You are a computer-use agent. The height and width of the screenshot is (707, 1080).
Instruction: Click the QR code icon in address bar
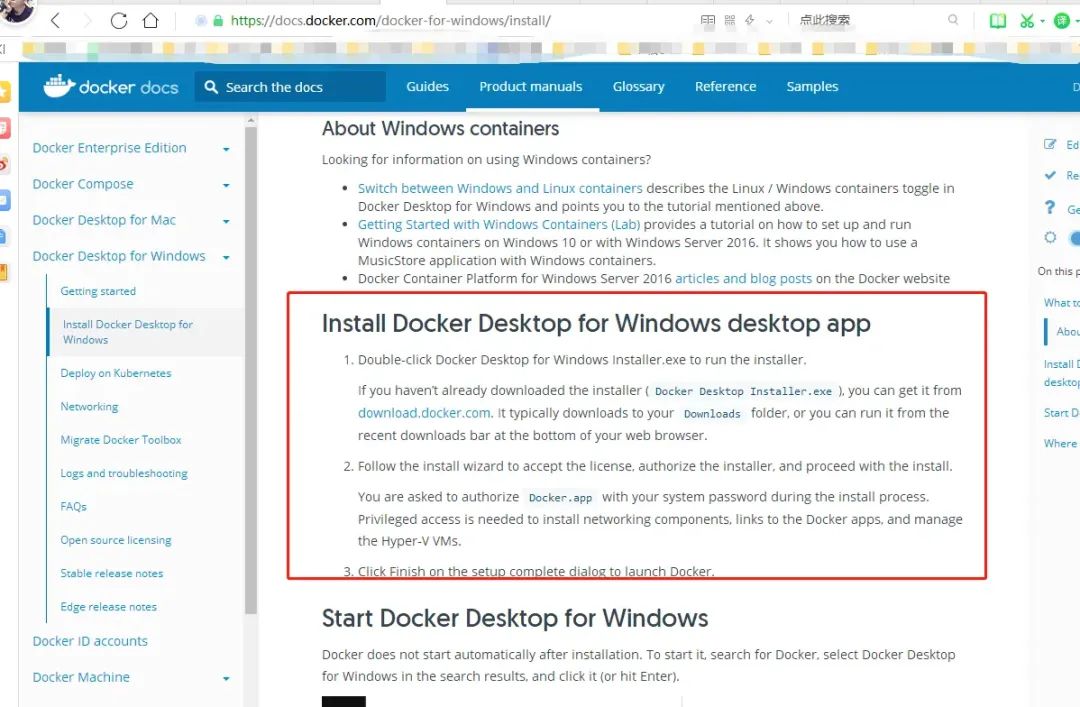pyautogui.click(x=730, y=20)
